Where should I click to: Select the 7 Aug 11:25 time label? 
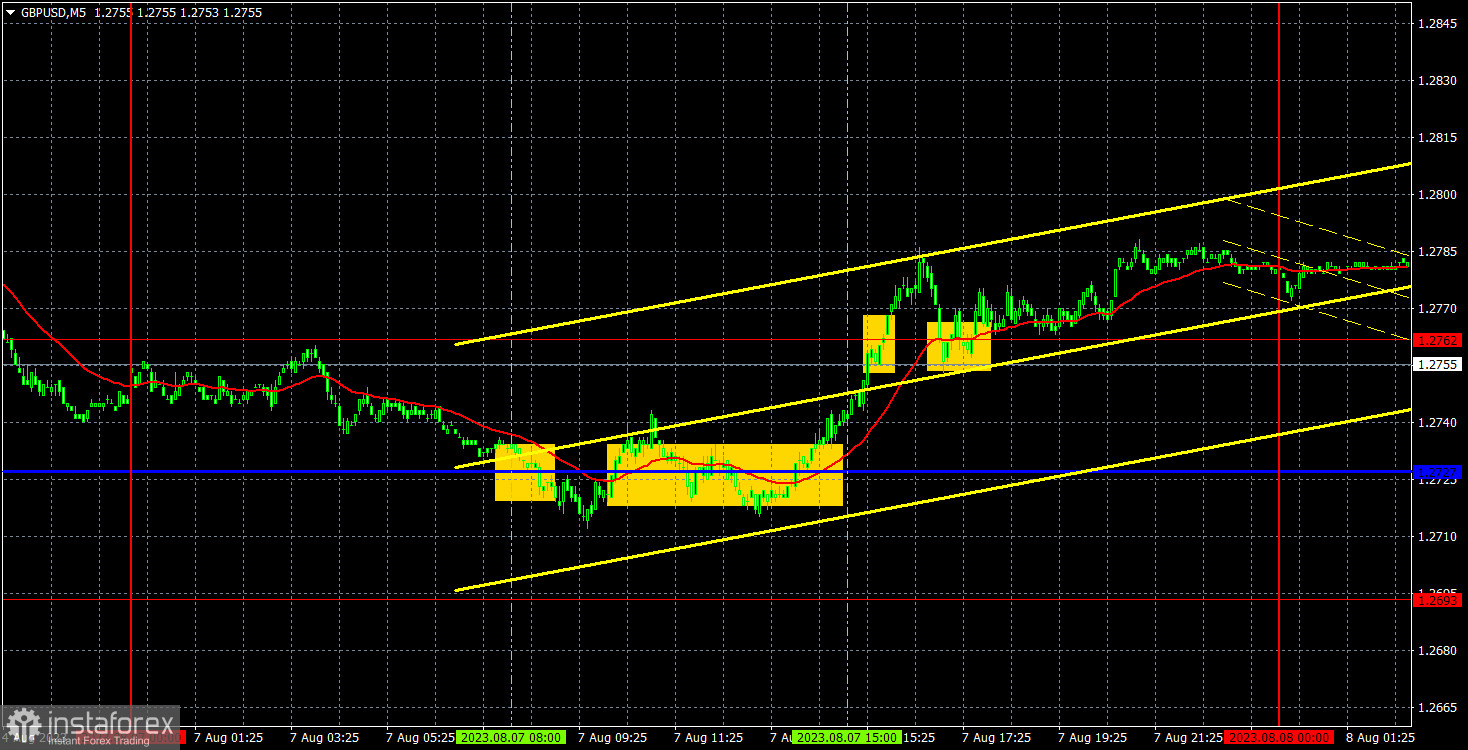tap(708, 737)
